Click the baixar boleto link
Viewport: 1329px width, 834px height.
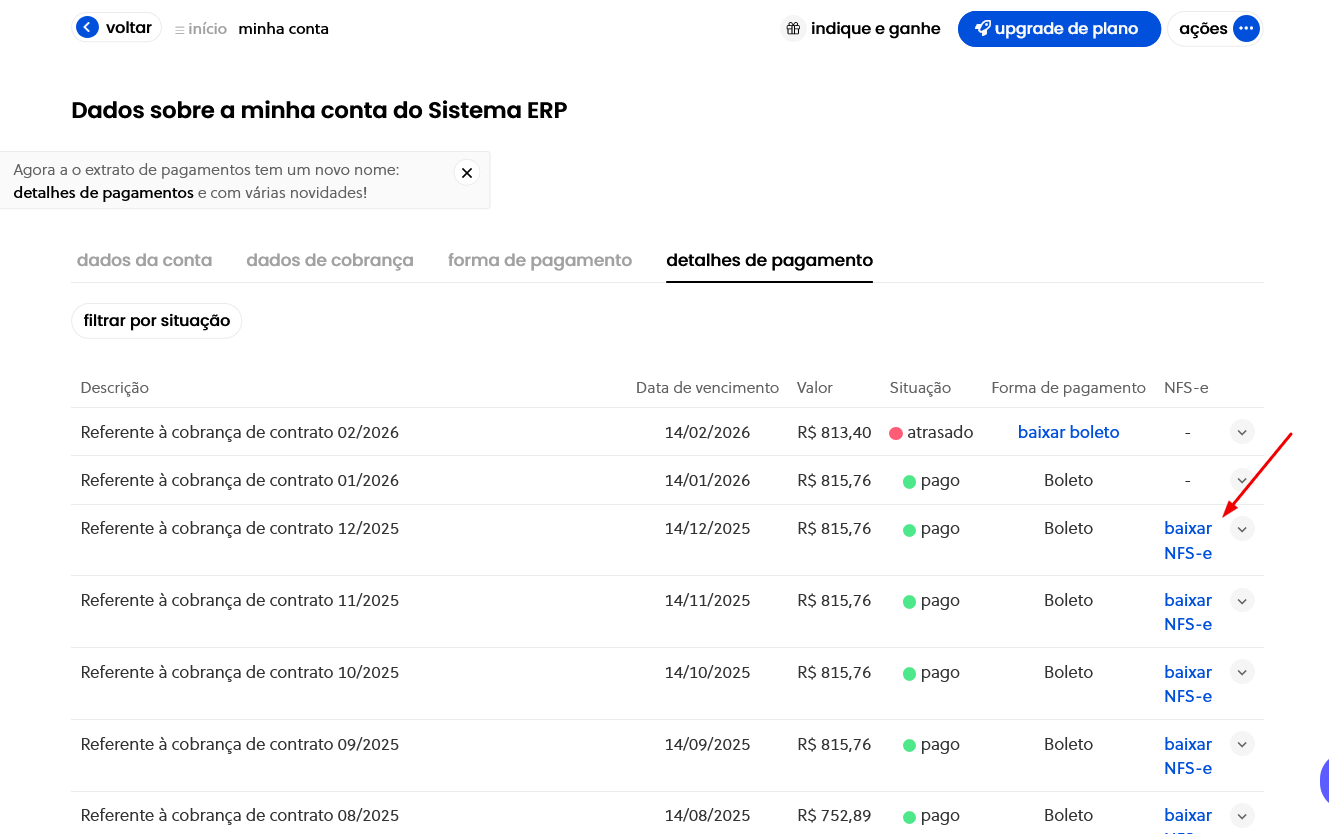pos(1068,432)
